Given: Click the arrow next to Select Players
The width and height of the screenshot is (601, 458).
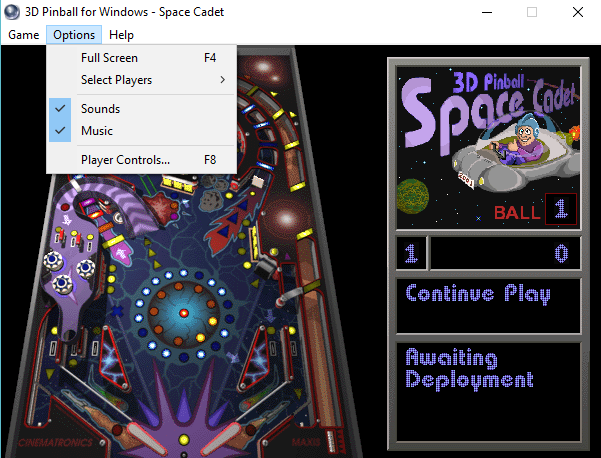Looking at the screenshot, I should (x=222, y=80).
